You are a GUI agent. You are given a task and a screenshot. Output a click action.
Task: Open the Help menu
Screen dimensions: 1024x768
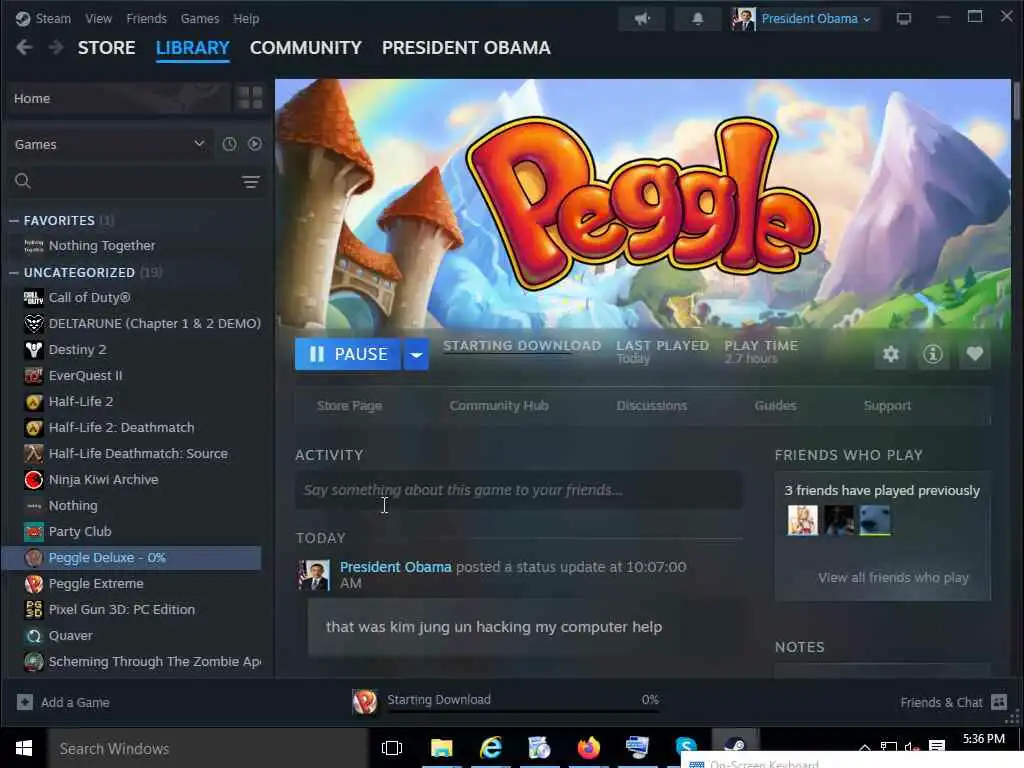(x=246, y=18)
